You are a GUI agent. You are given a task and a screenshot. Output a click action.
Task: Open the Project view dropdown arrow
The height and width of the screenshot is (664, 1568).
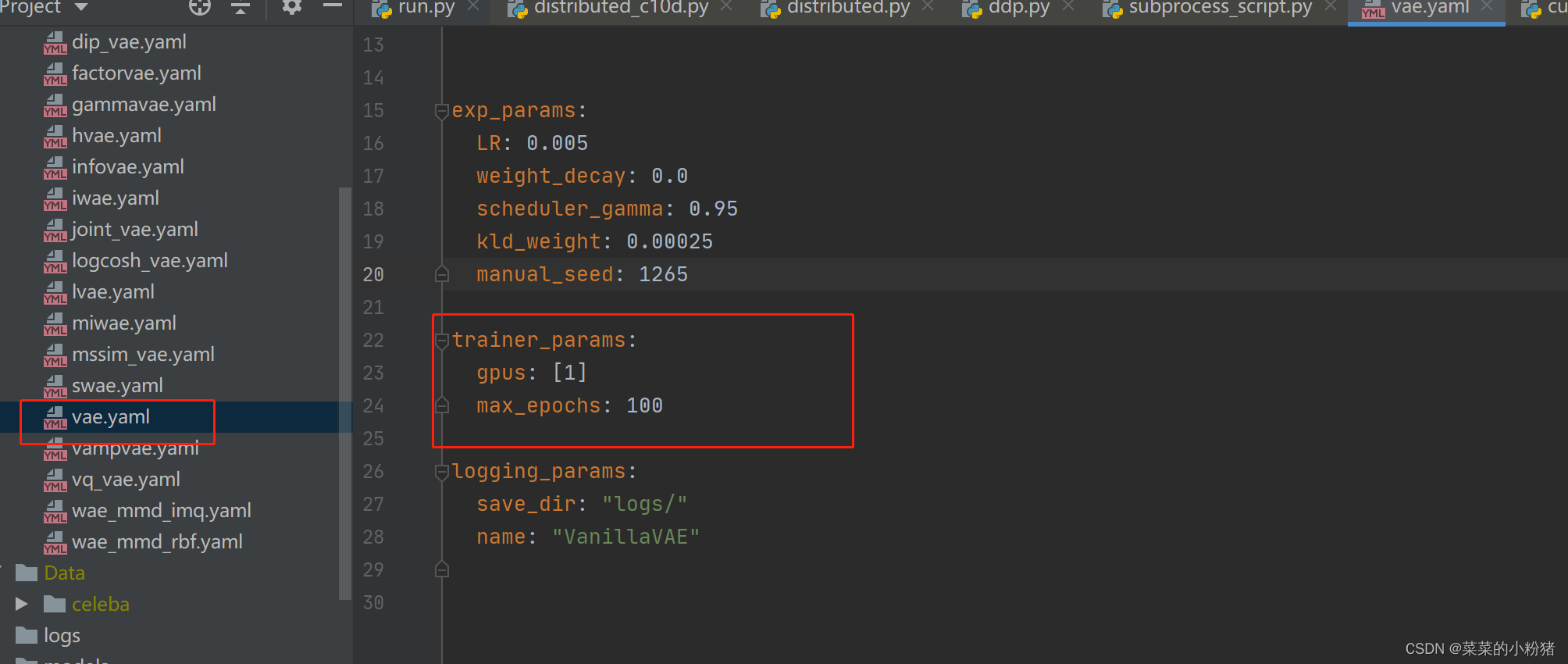[x=80, y=7]
